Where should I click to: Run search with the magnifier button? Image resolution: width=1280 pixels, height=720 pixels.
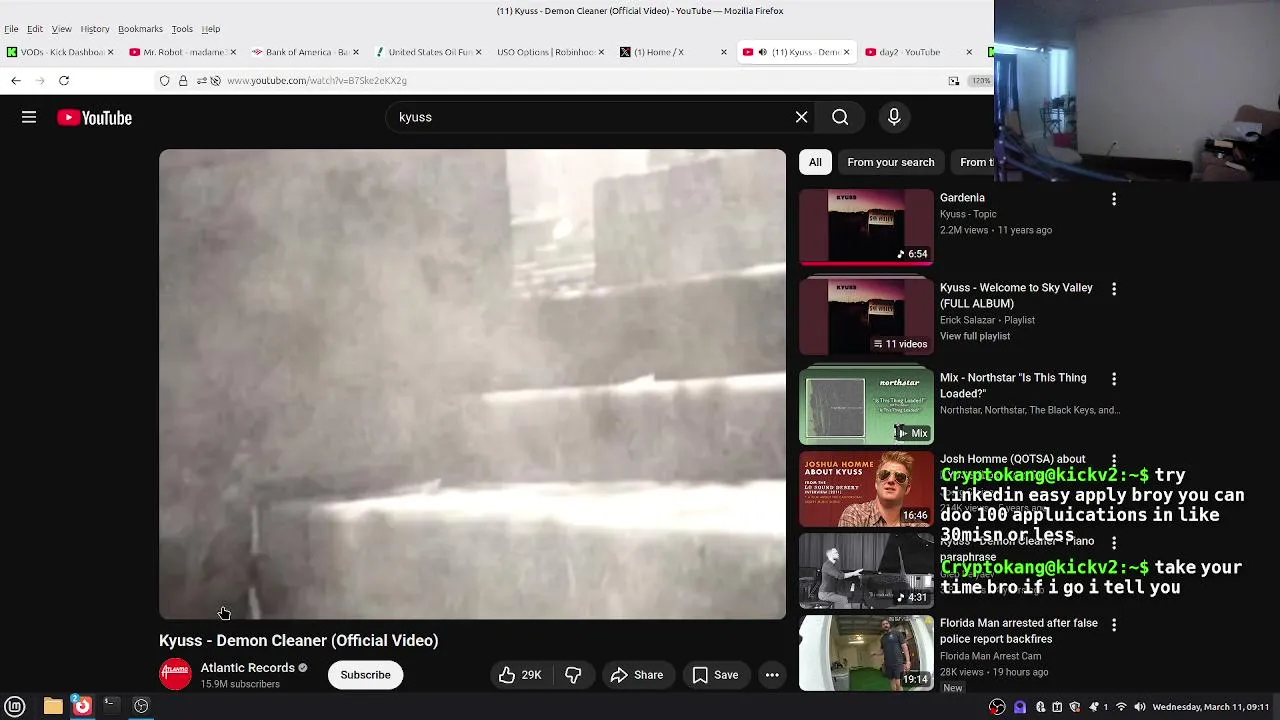point(840,118)
